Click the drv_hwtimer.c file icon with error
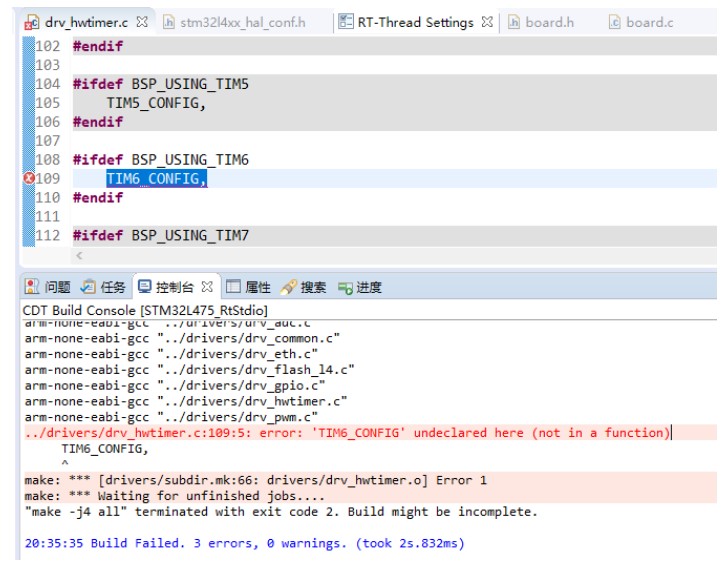 point(32,23)
